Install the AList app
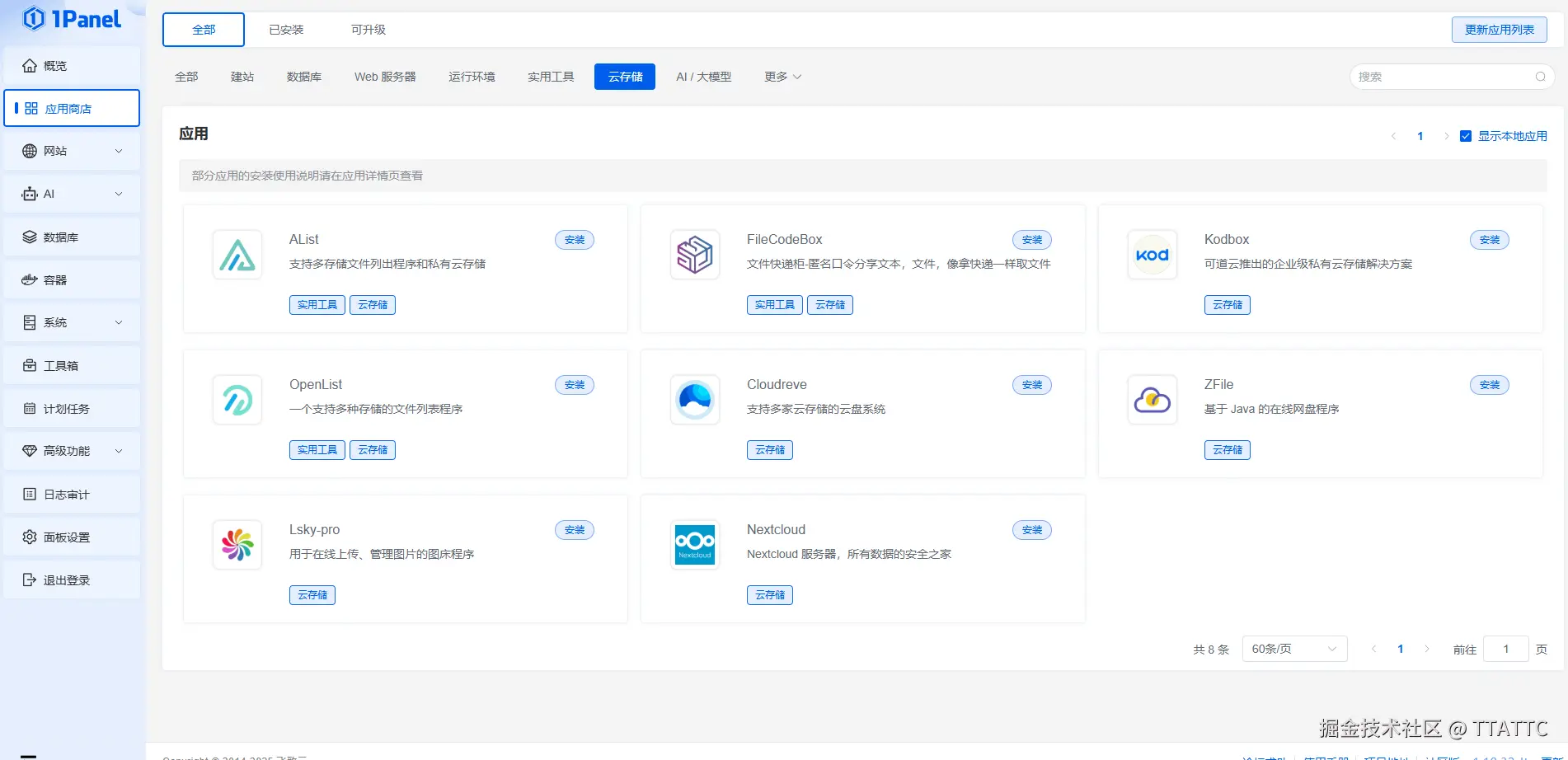Screen dimensions: 1568x760 pos(575,240)
